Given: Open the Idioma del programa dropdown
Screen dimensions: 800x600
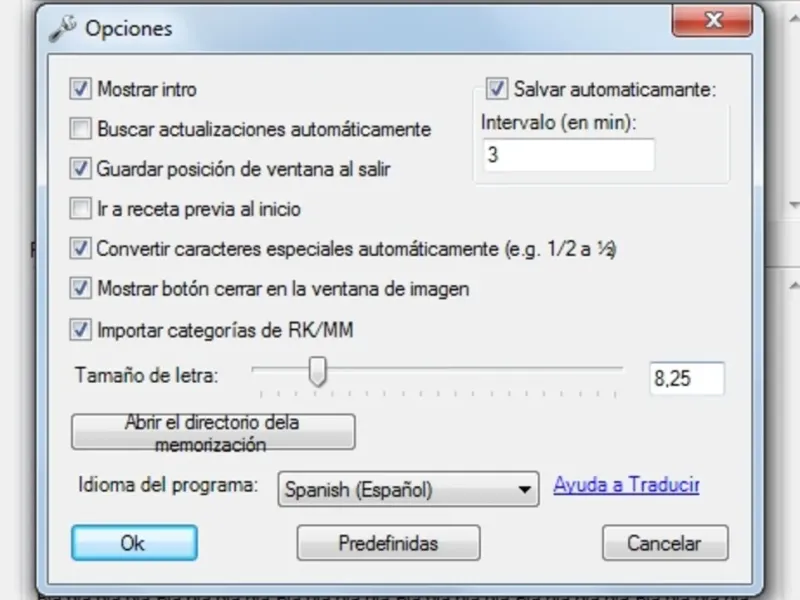Looking at the screenshot, I should coord(408,489).
